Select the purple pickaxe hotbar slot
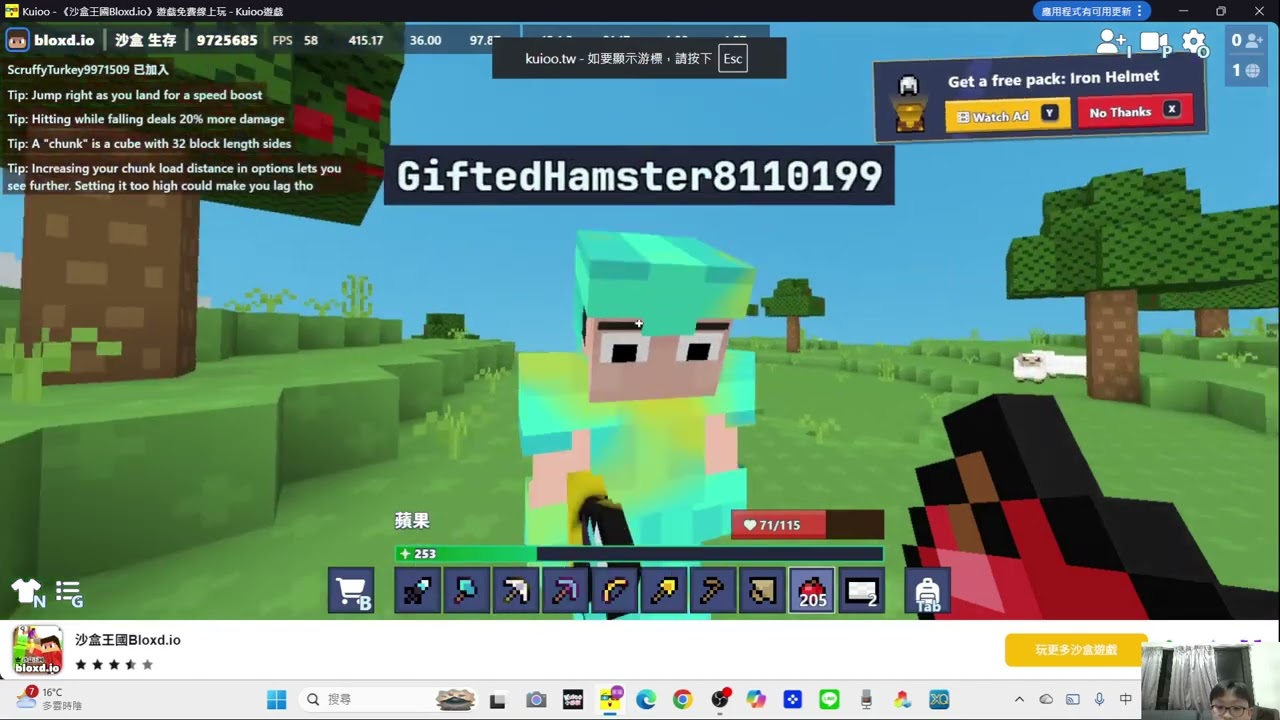Viewport: 1280px width, 720px height. click(x=565, y=591)
